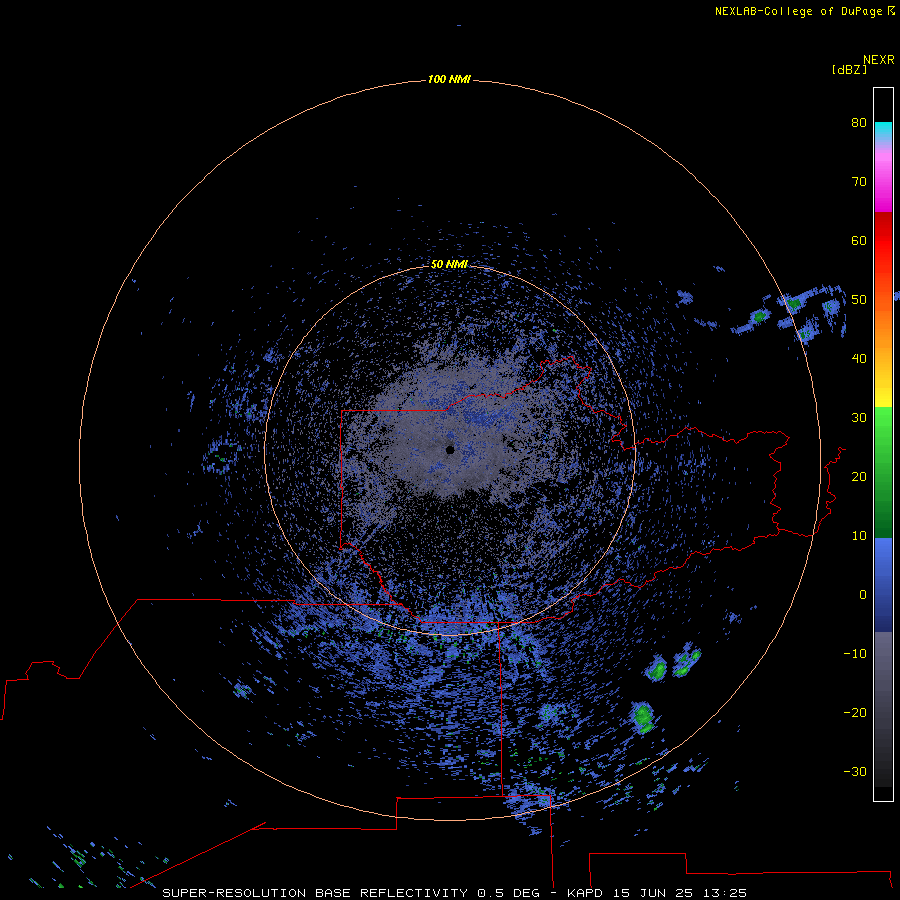This screenshot has width=900, height=900.
Task: Click the 13:25 timestamp in the caption
Action: tap(727, 893)
